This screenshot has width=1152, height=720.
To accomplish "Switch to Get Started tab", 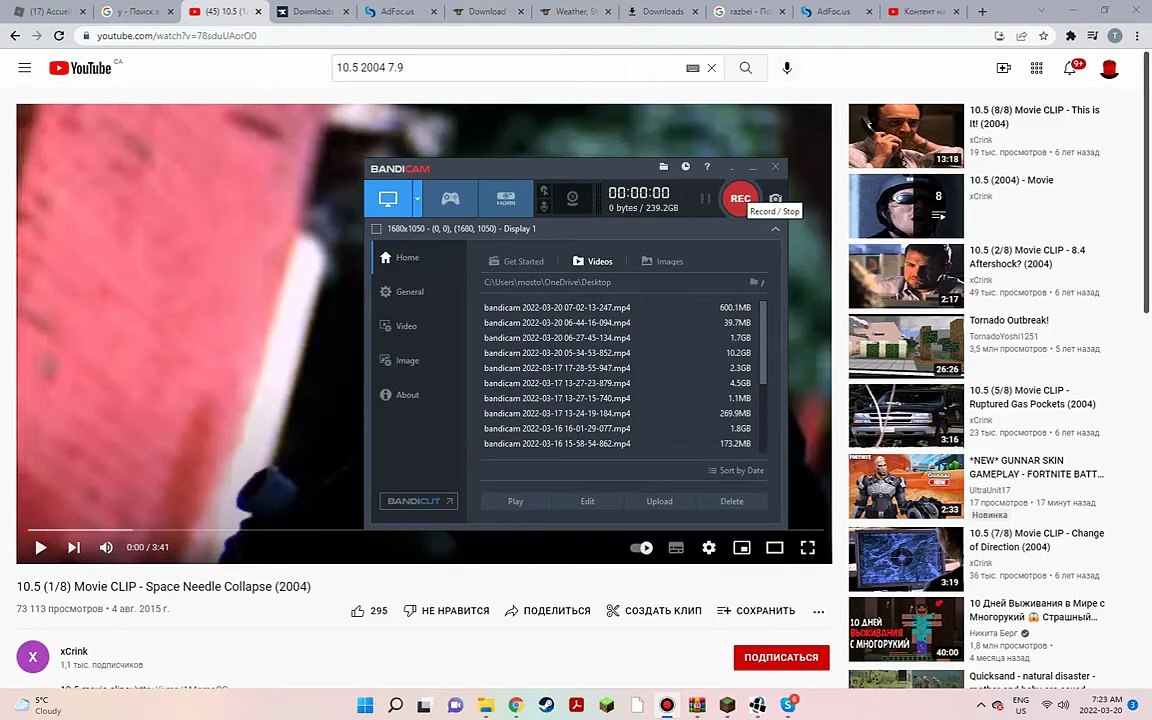I will [516, 262].
